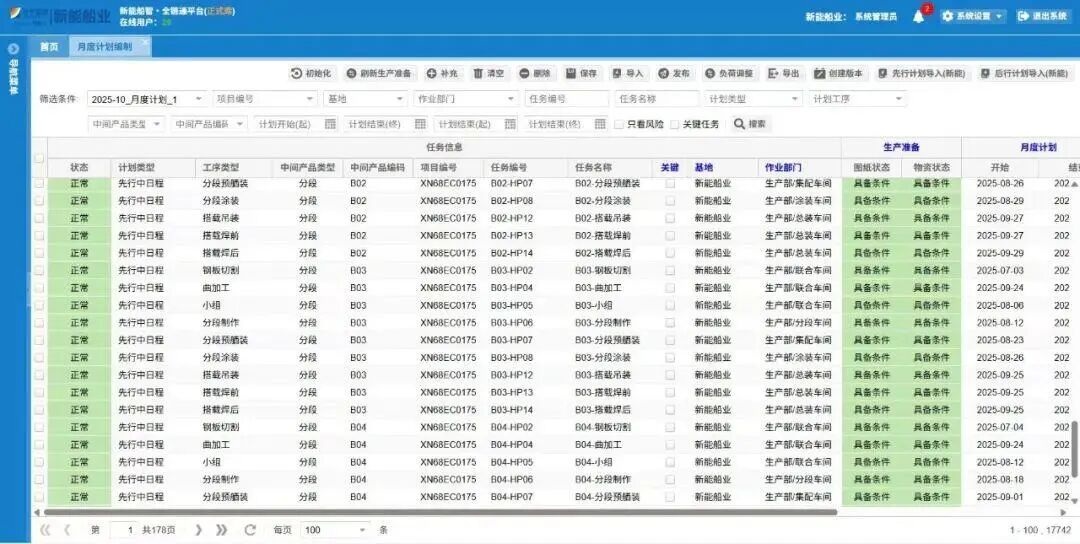This screenshot has width=1080, height=544.
Task: Click the 搜索 search button
Action: point(750,124)
